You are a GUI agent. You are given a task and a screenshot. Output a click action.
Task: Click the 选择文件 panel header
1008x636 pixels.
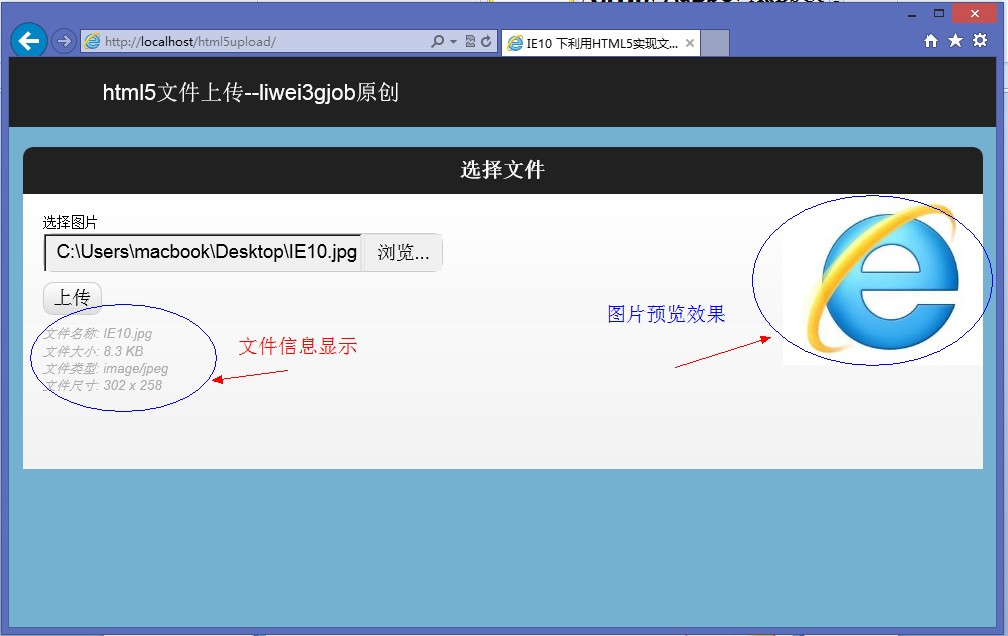click(x=503, y=170)
